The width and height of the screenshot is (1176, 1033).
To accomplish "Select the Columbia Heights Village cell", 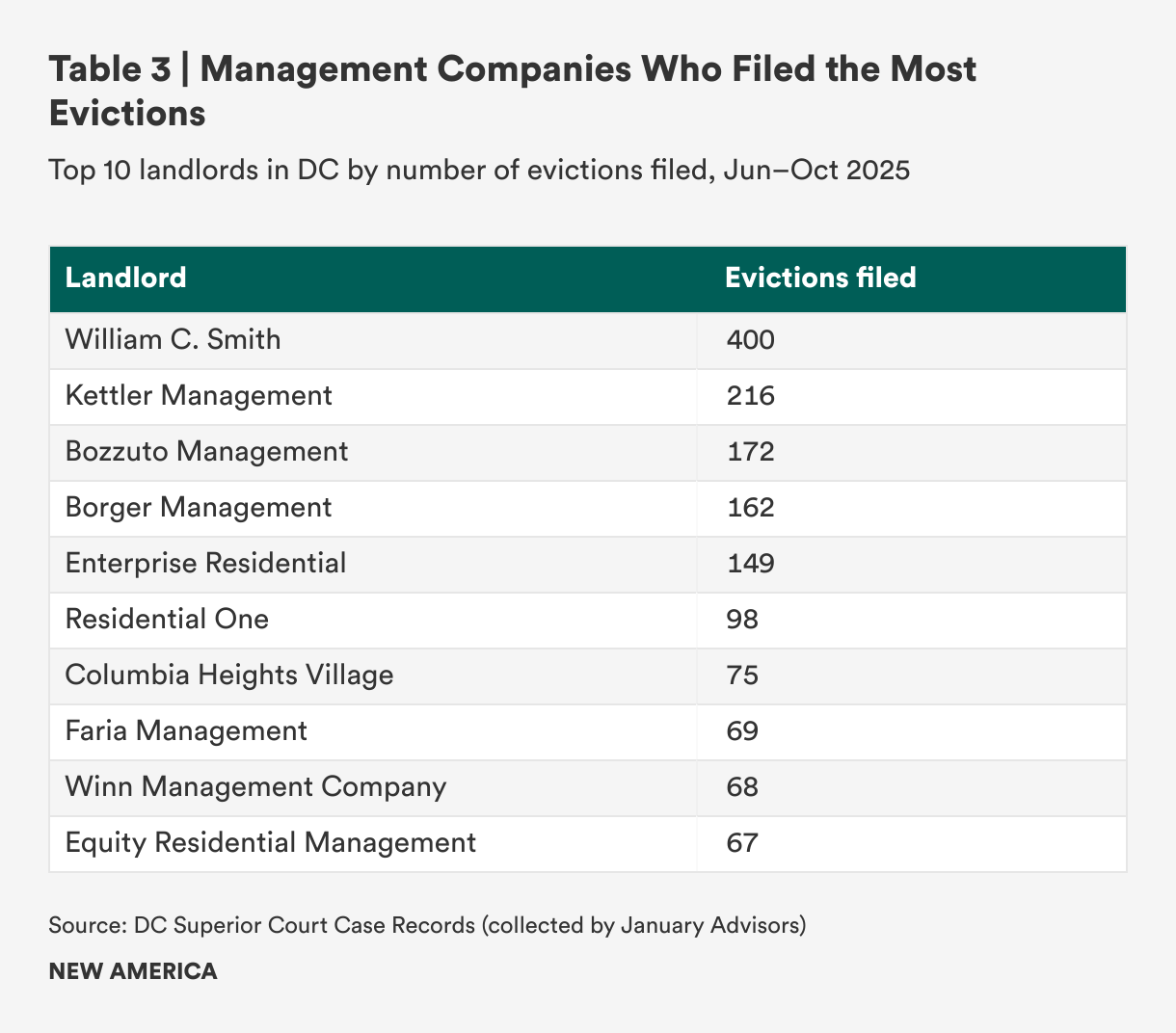I will (229, 675).
